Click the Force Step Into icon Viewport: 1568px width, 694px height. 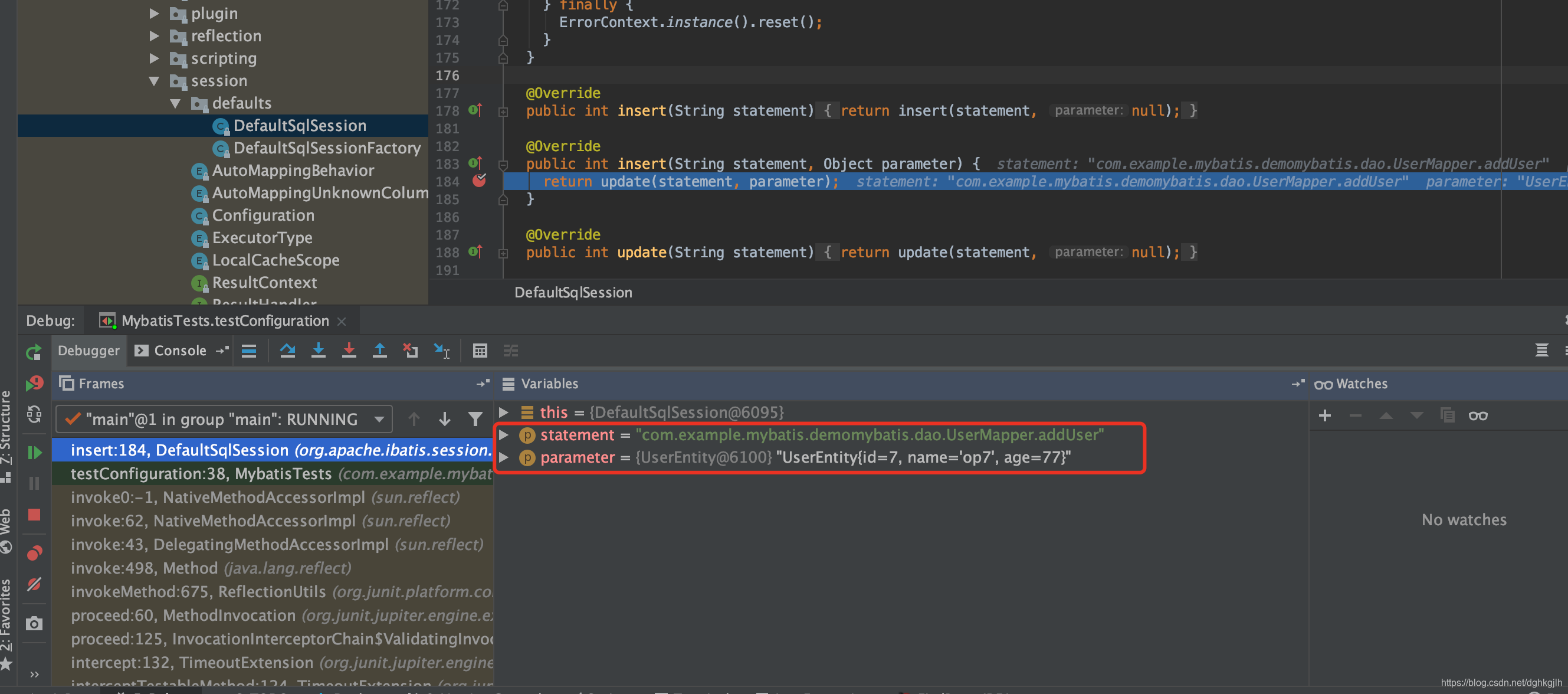tap(349, 351)
